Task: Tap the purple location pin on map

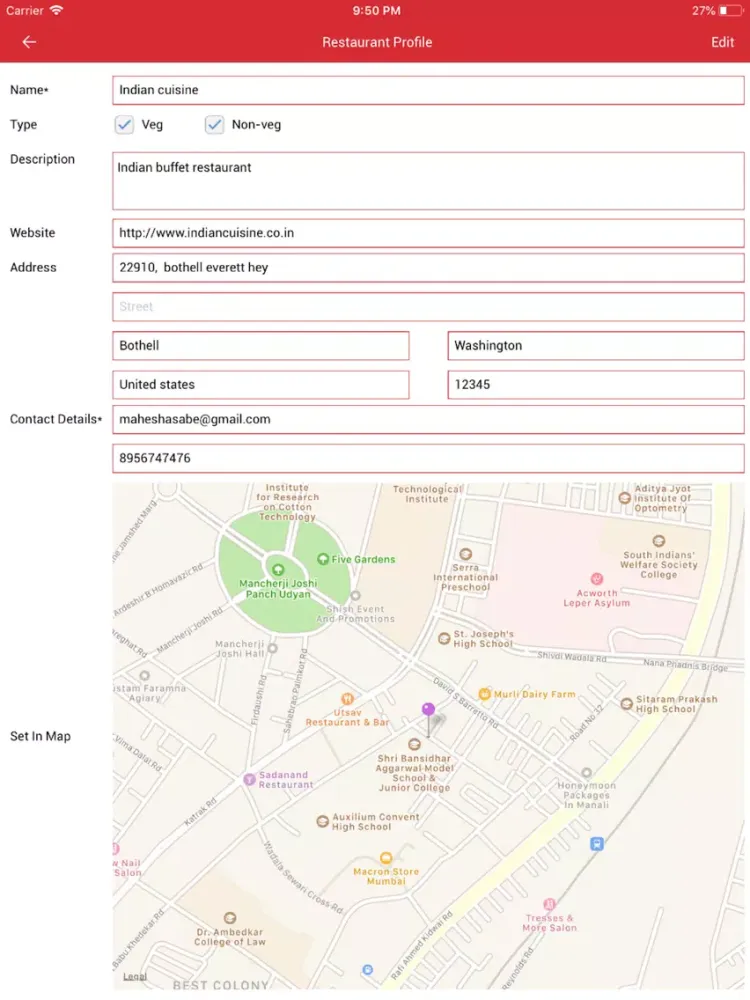Action: tap(429, 710)
